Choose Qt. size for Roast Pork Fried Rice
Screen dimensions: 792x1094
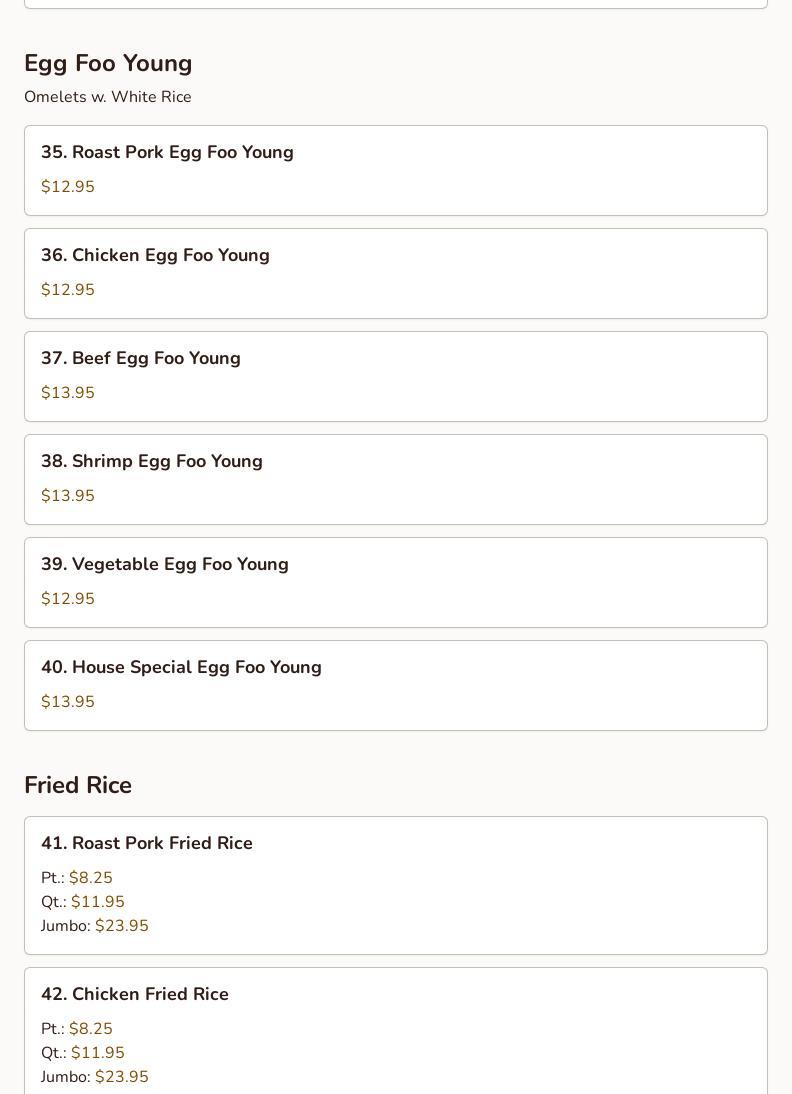(x=97, y=902)
